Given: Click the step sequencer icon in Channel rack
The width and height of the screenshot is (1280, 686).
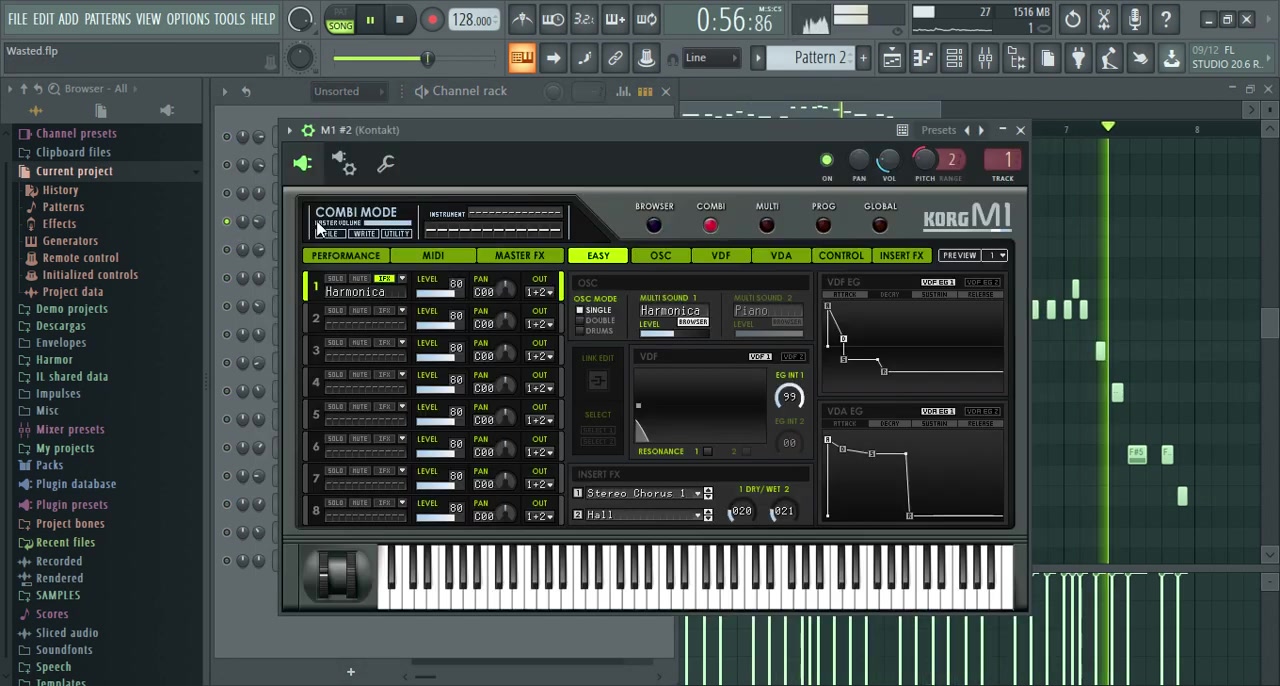Looking at the screenshot, I should [645, 92].
